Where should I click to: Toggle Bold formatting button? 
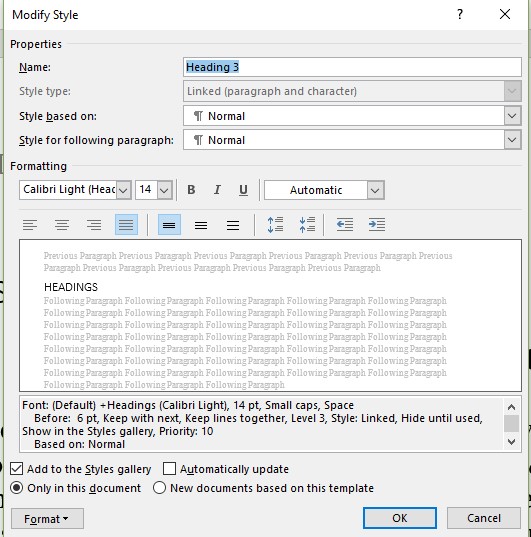click(191, 190)
